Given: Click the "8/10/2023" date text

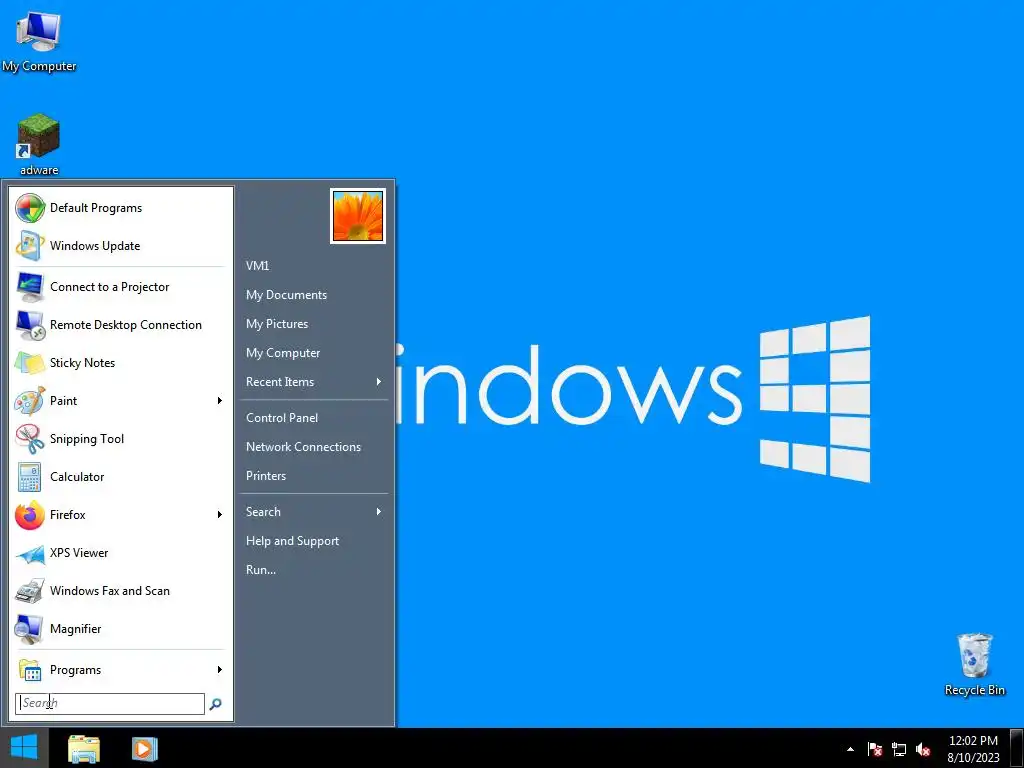Looking at the screenshot, I should click(974, 758).
